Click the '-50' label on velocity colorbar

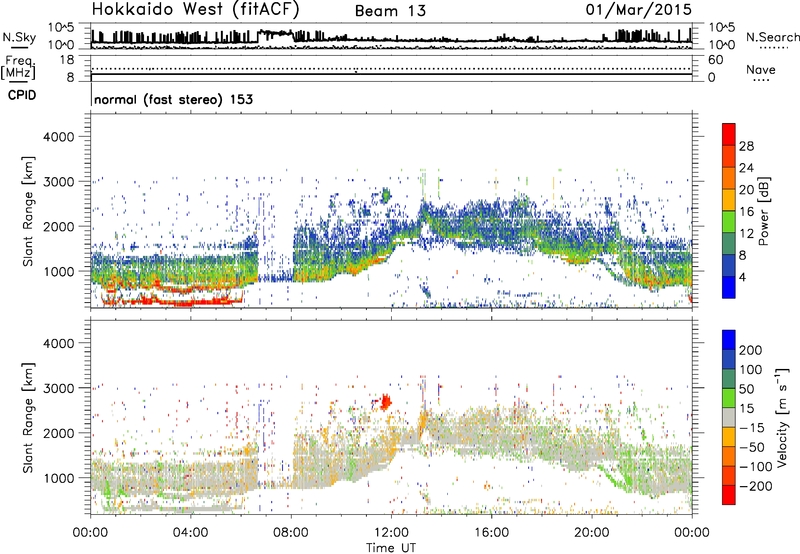752,447
